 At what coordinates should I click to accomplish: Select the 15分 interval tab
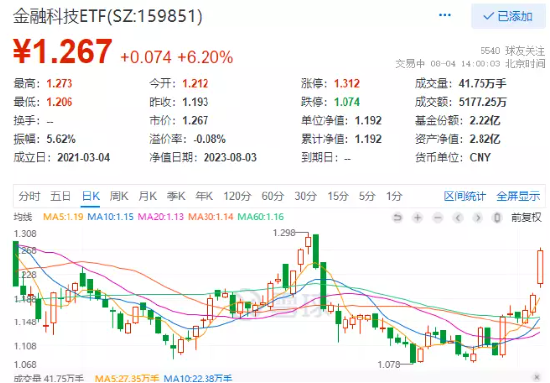(x=338, y=196)
